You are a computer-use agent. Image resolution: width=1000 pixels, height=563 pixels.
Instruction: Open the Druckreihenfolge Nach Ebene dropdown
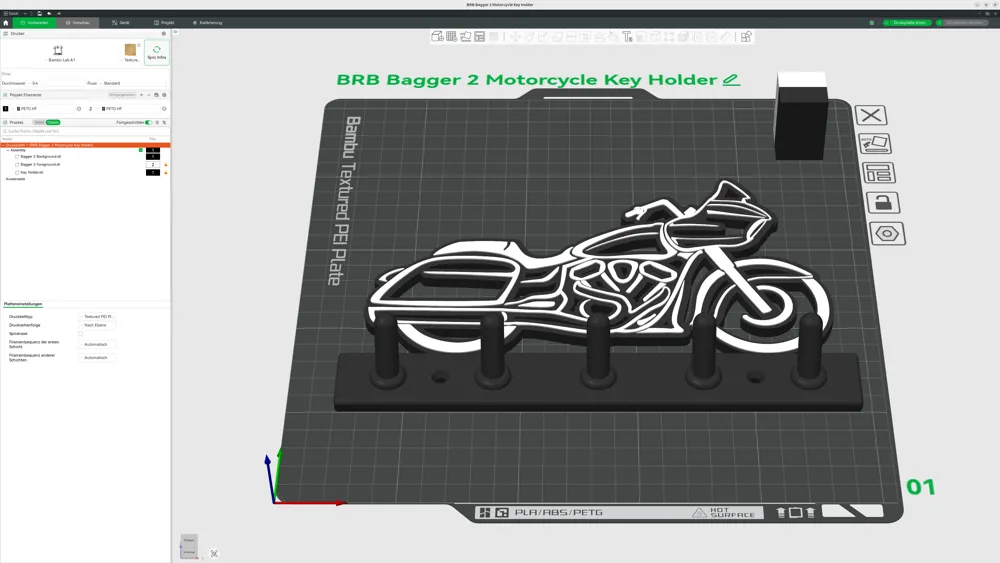point(97,325)
